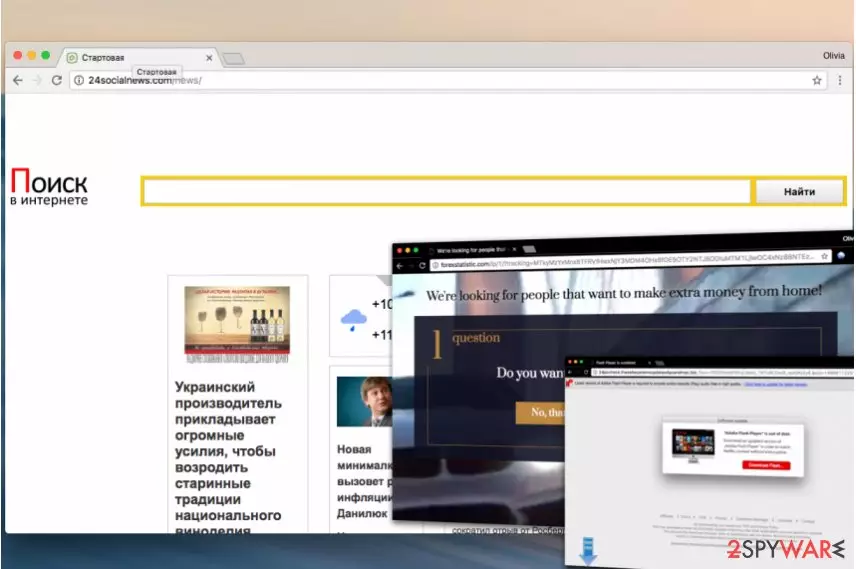Viewport: 856px width, 569px height.
Task: Open the wine bottles news thumbnail
Action: [237, 324]
